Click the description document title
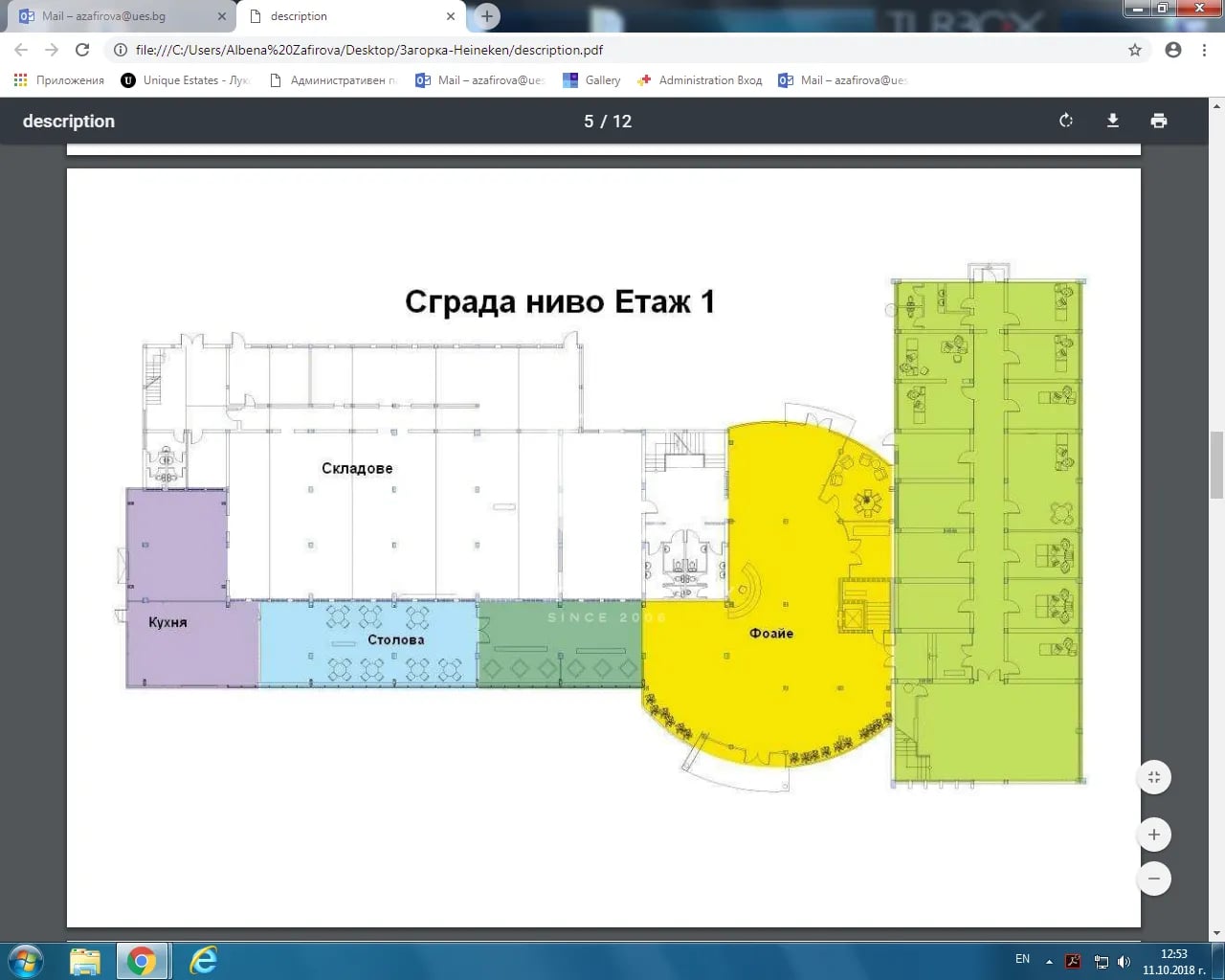1225x980 pixels. (x=69, y=122)
